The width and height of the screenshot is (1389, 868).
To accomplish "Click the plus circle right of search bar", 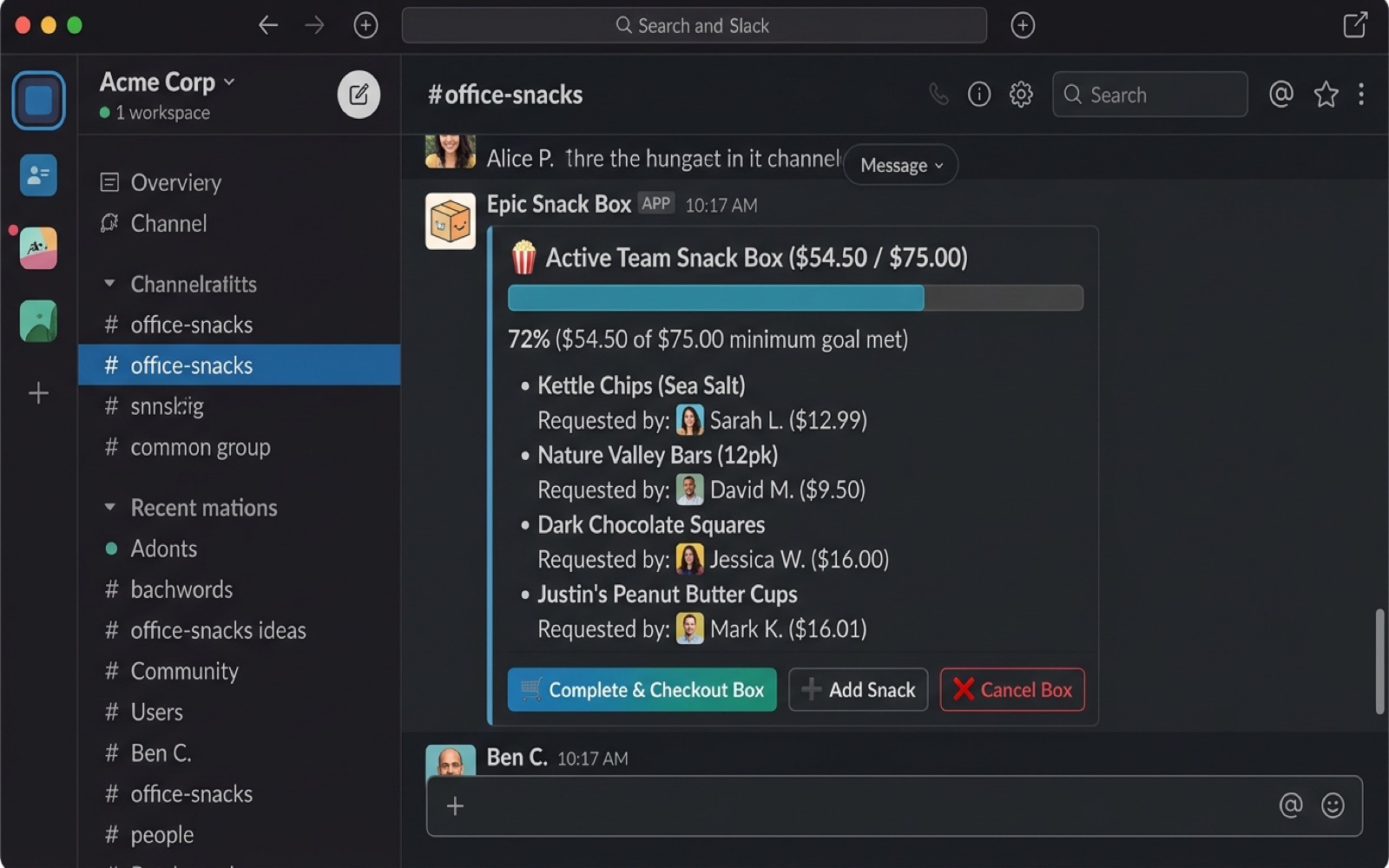I will click(x=1023, y=25).
